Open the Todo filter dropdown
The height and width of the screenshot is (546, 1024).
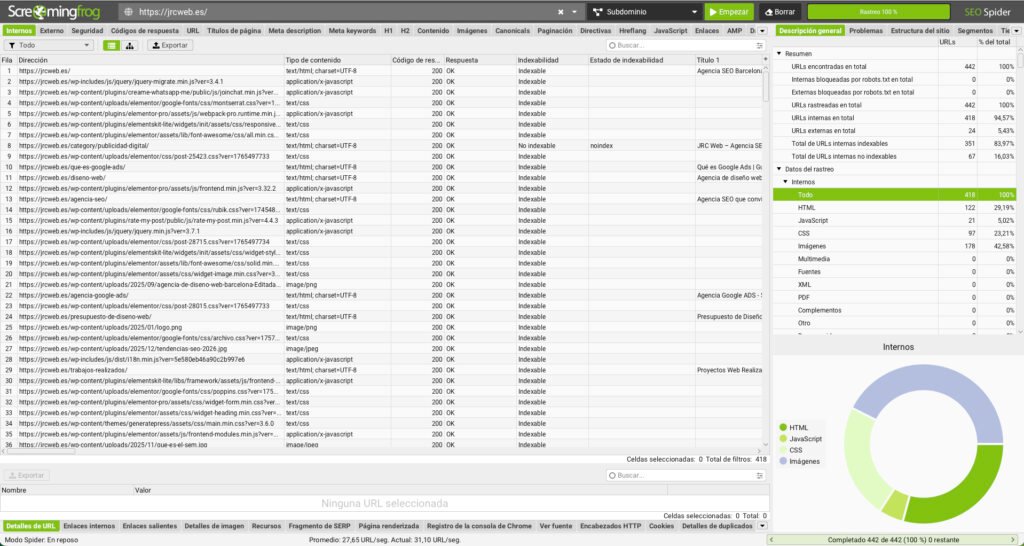pos(48,45)
